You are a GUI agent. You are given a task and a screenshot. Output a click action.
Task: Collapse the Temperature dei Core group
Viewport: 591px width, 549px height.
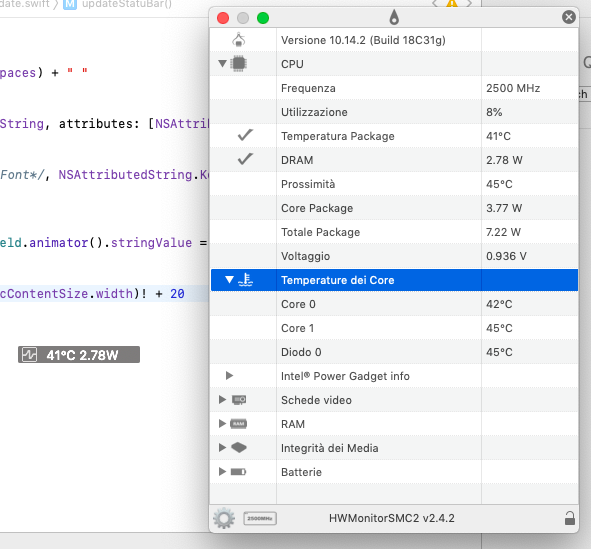pos(229,280)
